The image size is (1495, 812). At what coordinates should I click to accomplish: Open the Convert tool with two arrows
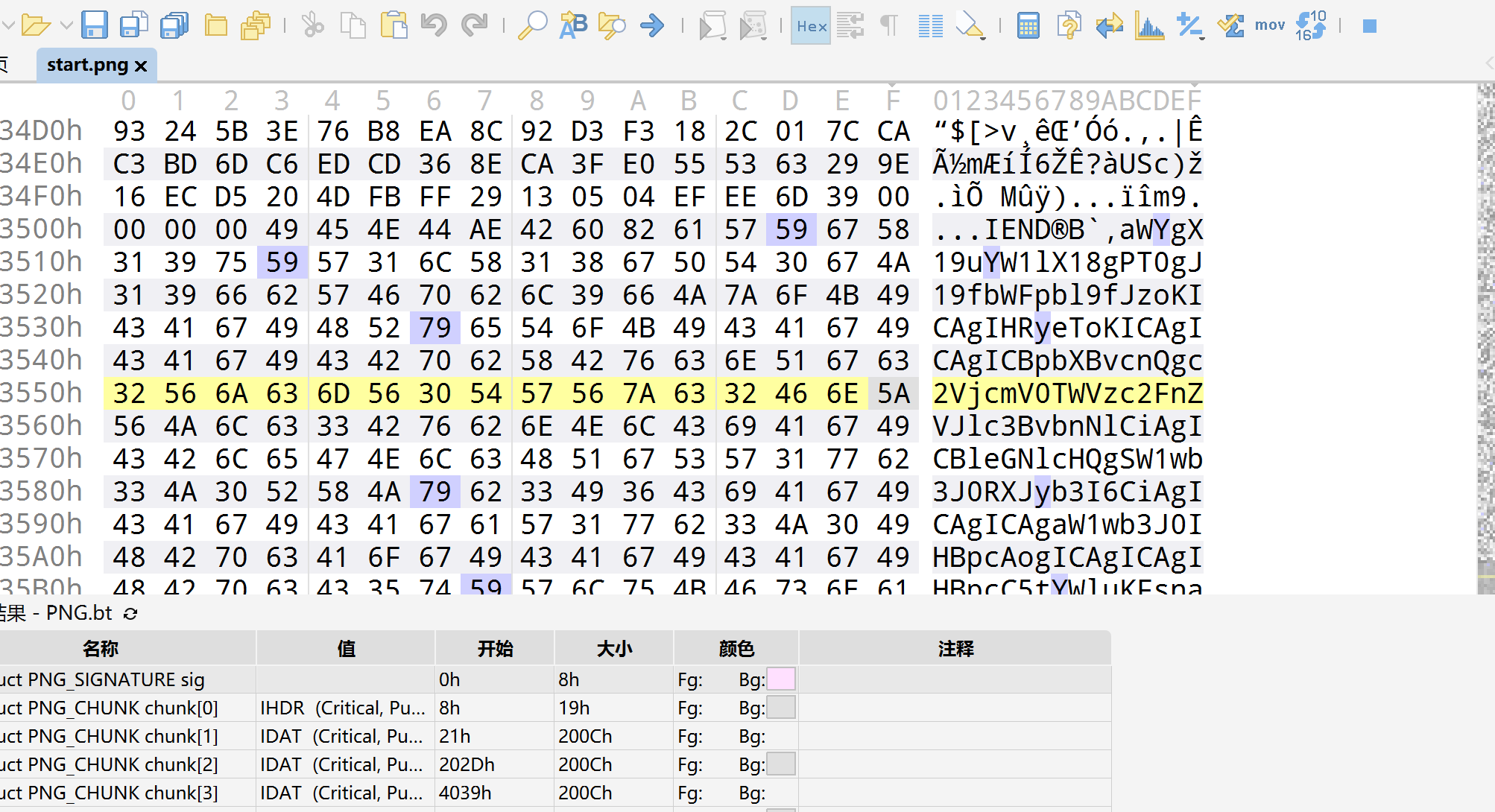[1110, 26]
